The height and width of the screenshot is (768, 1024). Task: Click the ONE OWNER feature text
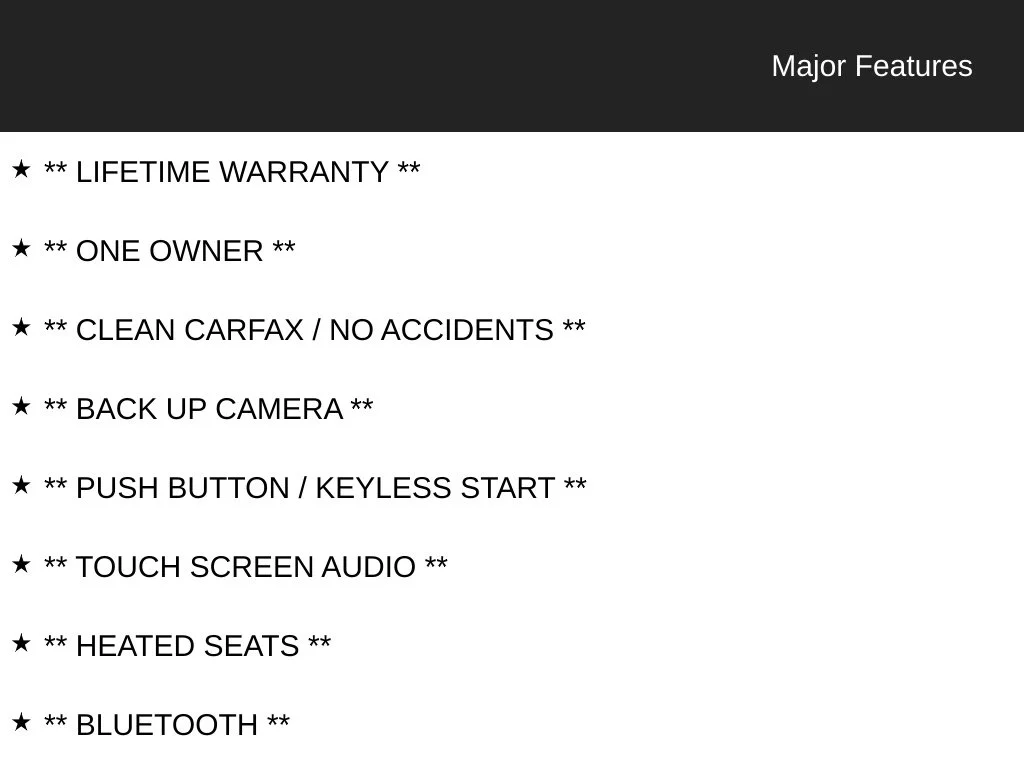(x=170, y=251)
